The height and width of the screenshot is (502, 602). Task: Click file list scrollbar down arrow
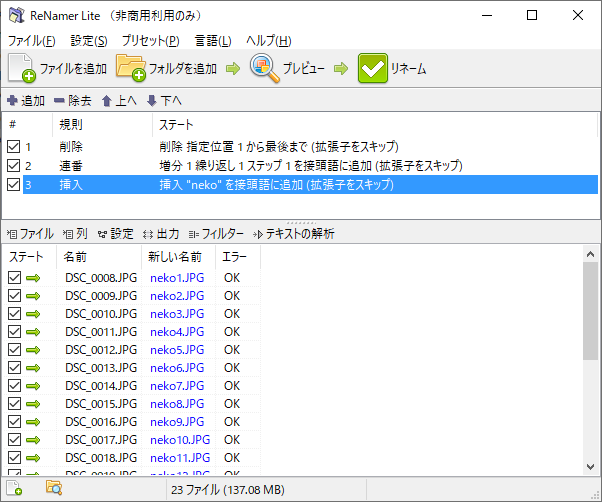tap(590, 467)
